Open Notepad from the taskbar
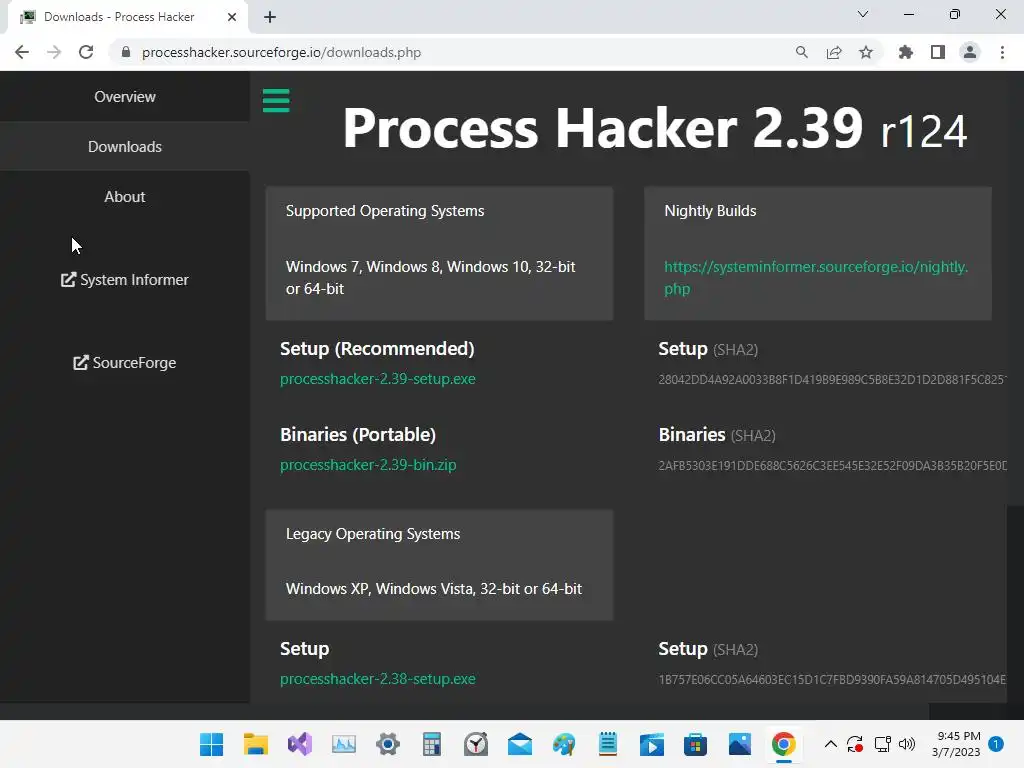 click(608, 744)
